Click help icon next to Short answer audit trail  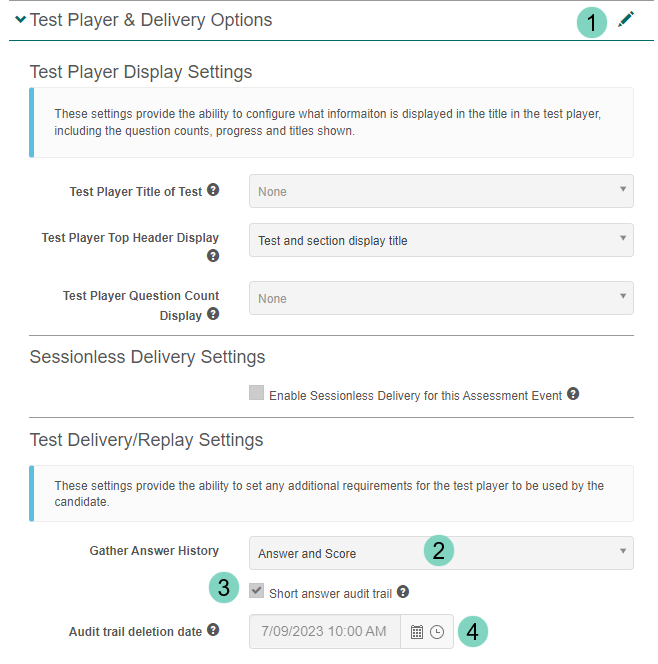403,592
